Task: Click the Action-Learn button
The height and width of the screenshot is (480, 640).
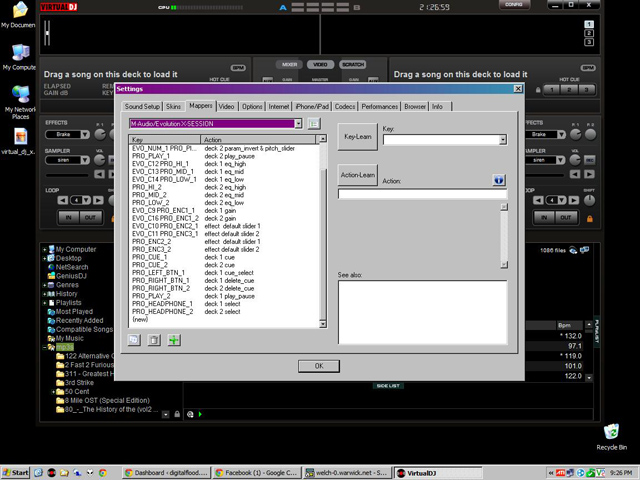Action: pyautogui.click(x=358, y=175)
